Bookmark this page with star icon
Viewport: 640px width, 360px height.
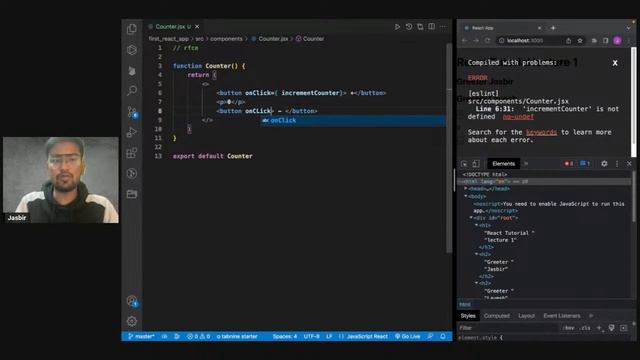pyautogui.click(x=580, y=41)
